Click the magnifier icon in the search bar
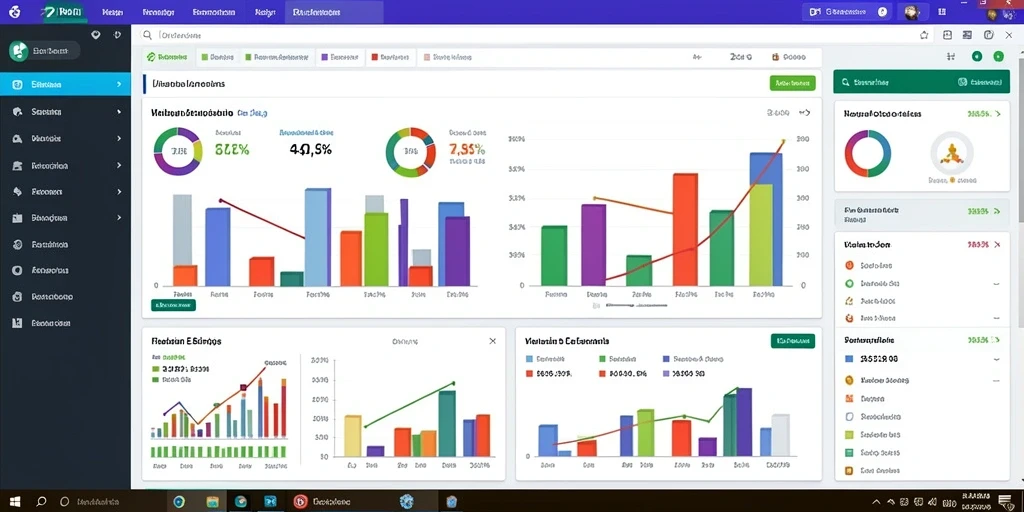This screenshot has height=512, width=1024. [x=148, y=35]
